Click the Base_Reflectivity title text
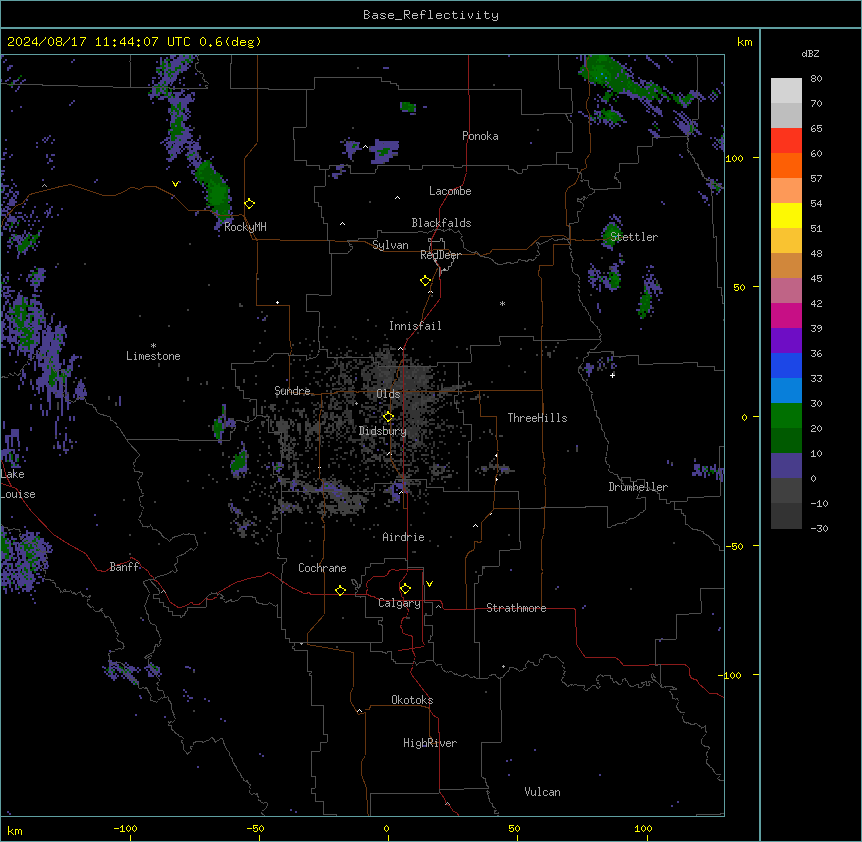This screenshot has width=862, height=842. (x=431, y=15)
